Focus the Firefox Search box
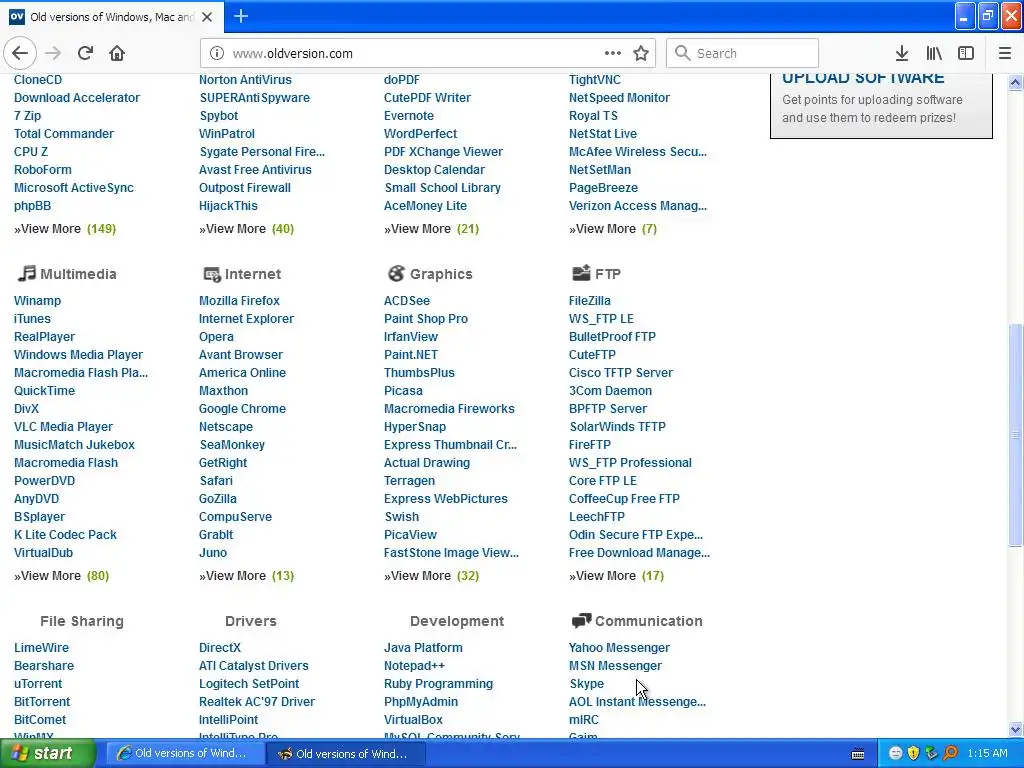The image size is (1024, 768). (742, 54)
